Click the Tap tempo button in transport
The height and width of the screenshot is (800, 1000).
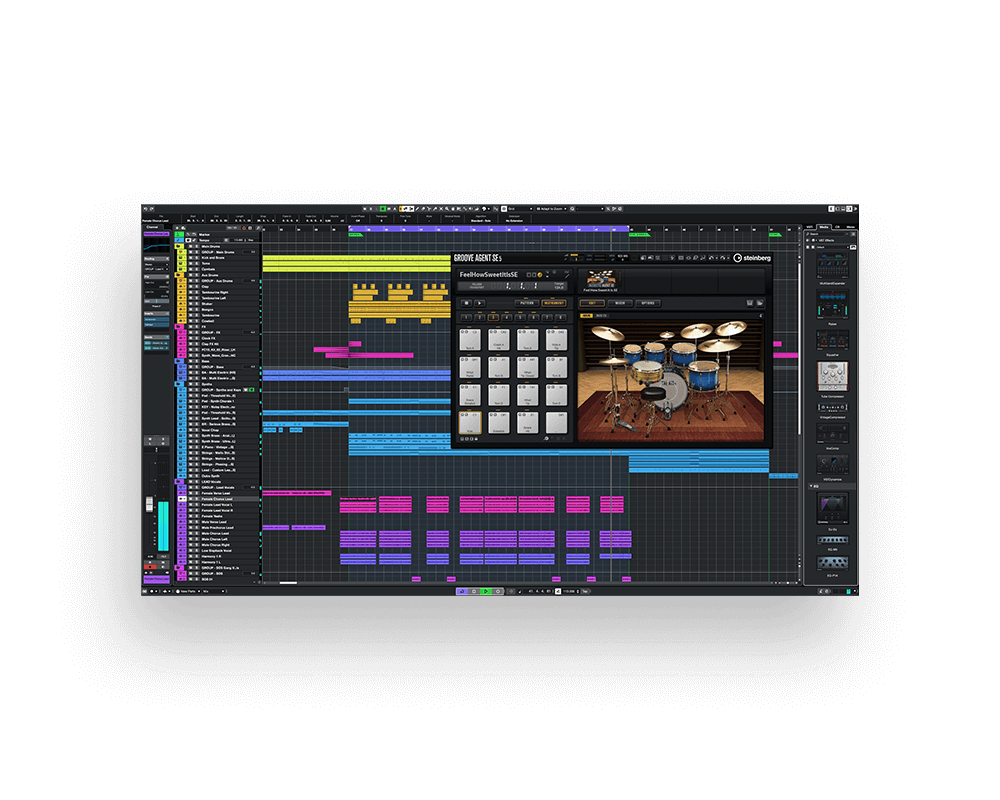coord(585,591)
